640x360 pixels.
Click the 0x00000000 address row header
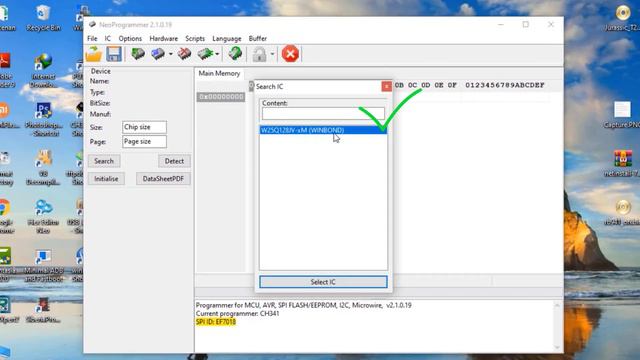point(221,97)
